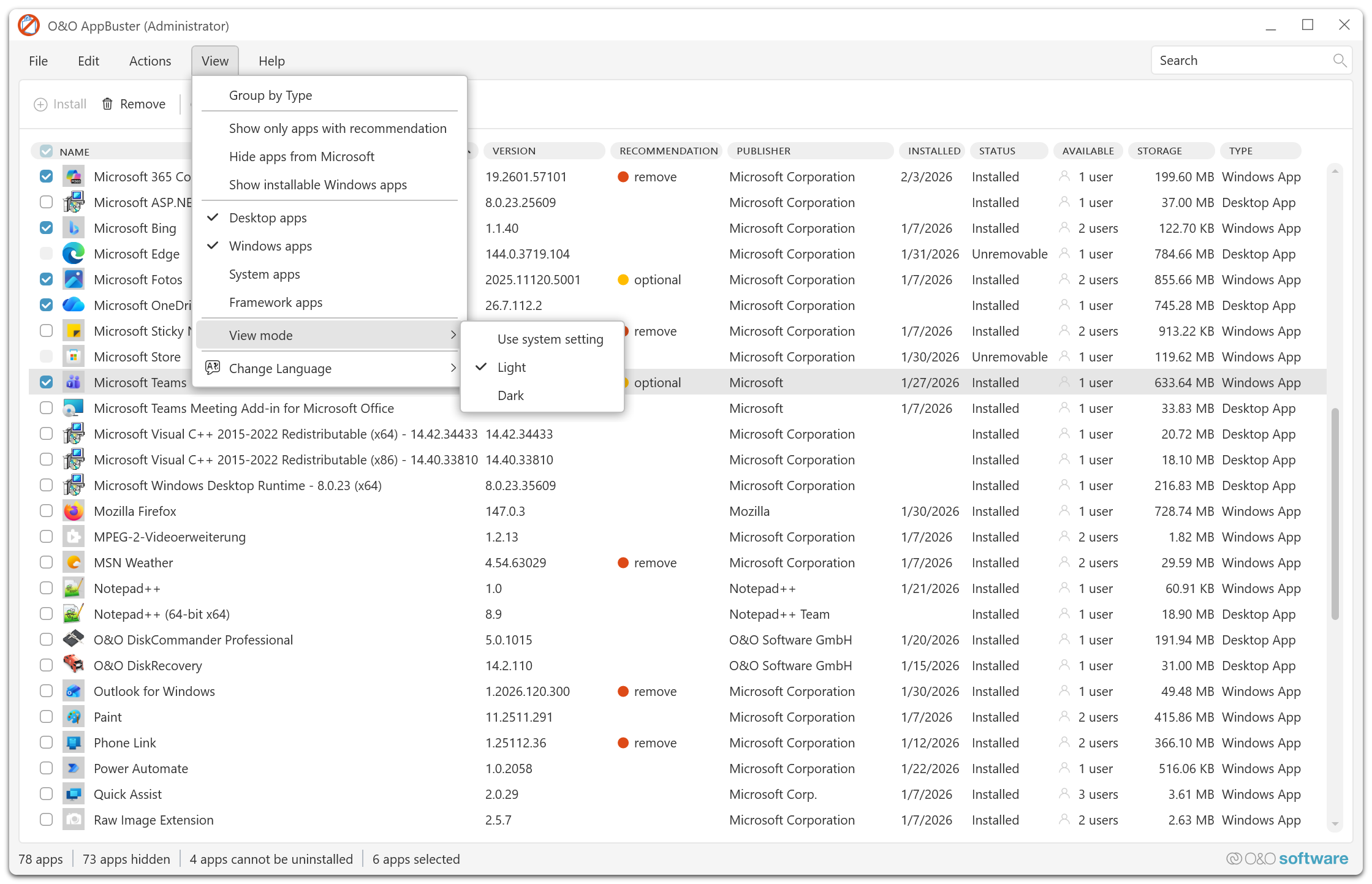Select Dark view mode
The height and width of the screenshot is (884, 1372).
tap(510, 396)
